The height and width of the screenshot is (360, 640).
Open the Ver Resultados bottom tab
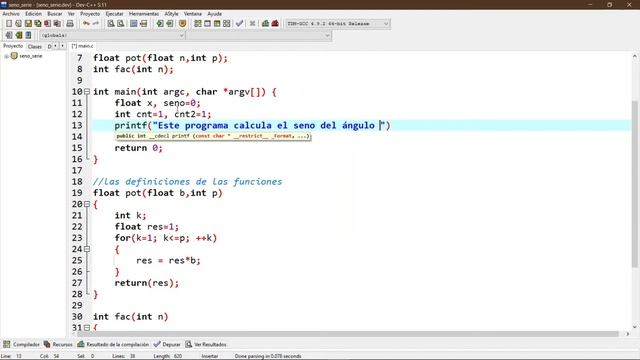pos(206,344)
